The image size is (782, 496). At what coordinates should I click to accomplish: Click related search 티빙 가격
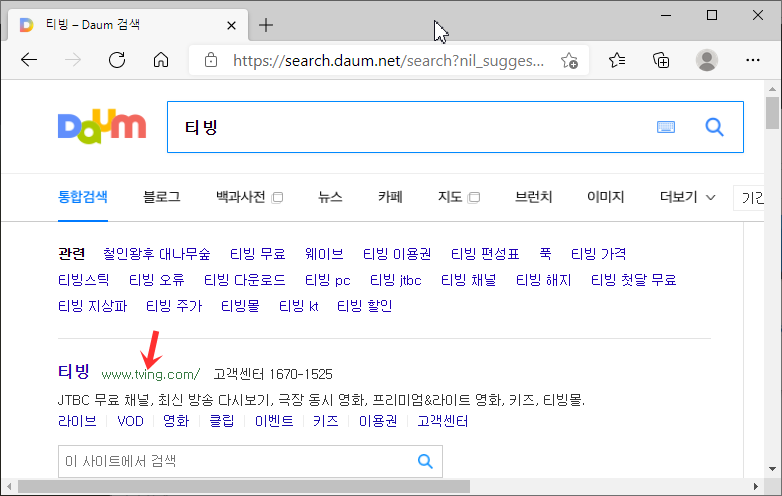598,254
